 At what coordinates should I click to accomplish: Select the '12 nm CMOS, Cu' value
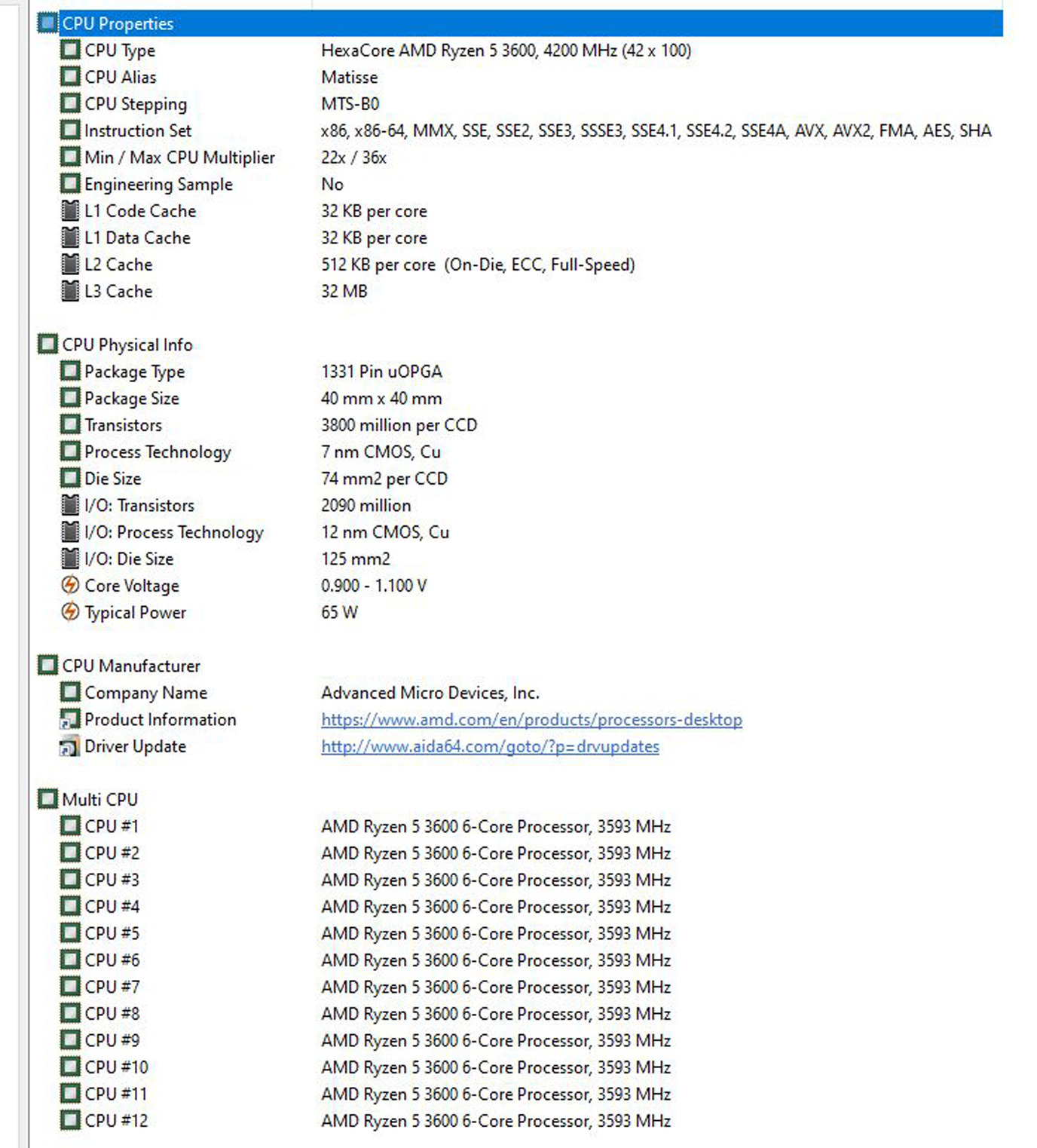(x=385, y=532)
